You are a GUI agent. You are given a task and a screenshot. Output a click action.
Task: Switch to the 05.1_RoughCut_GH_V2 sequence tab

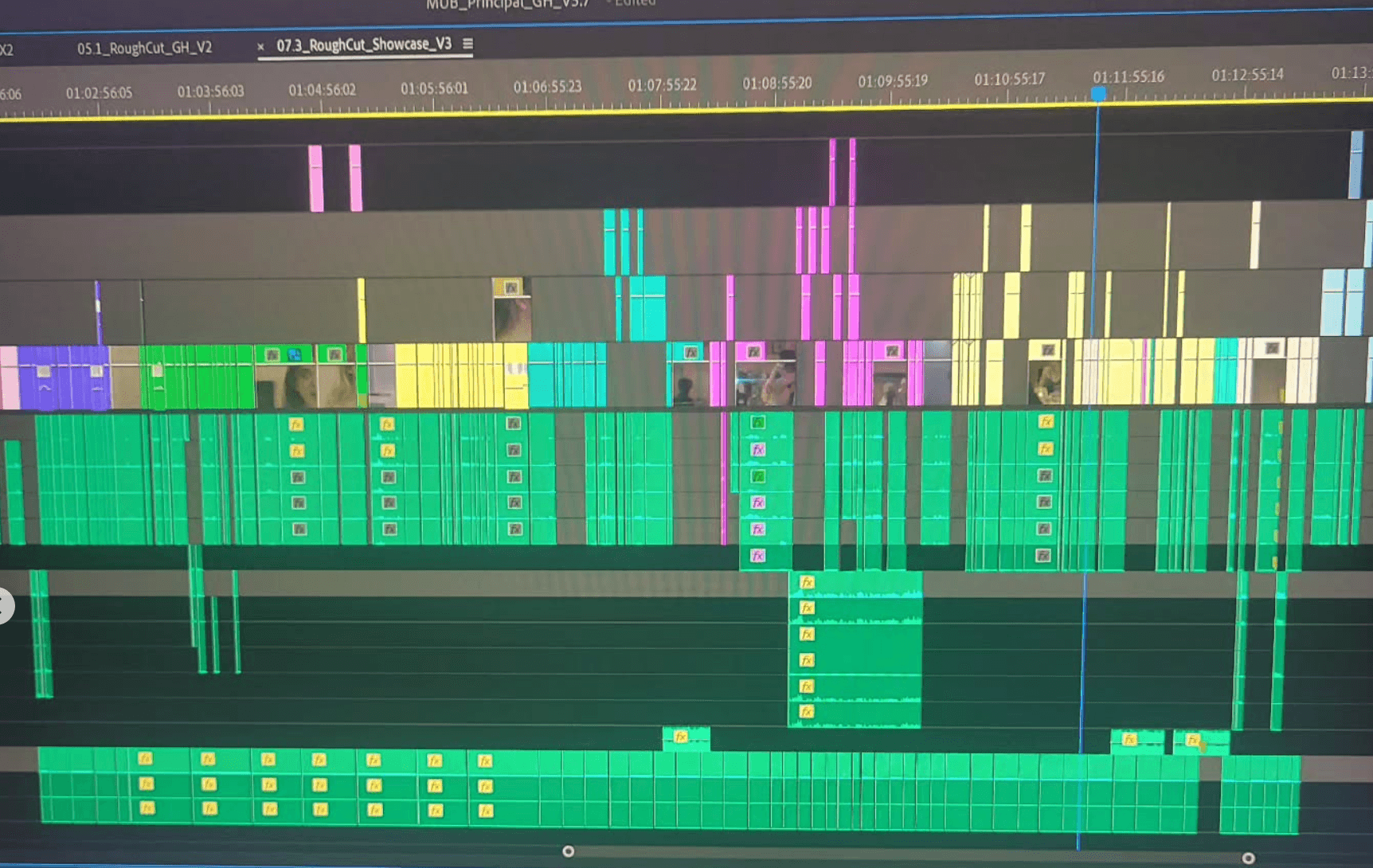click(144, 48)
